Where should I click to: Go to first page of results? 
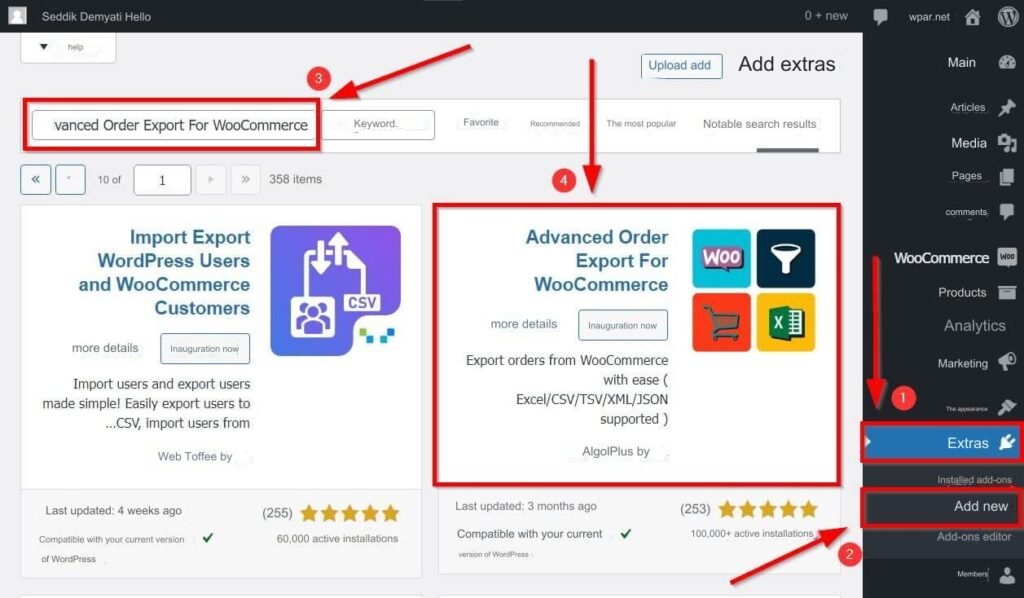point(35,180)
